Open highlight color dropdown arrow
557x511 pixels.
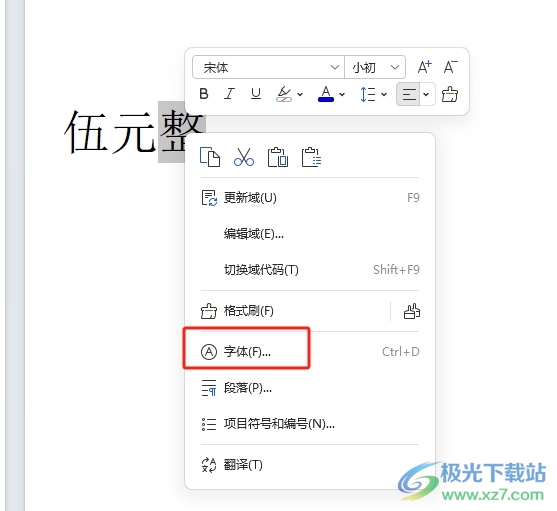coord(300,94)
